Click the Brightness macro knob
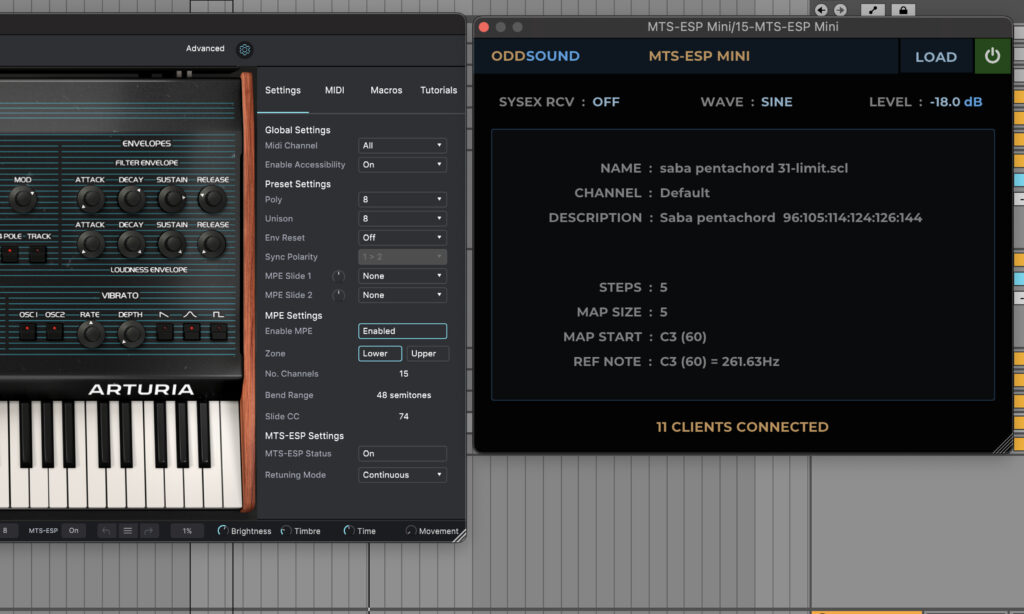Image resolution: width=1024 pixels, height=614 pixels. 223,530
